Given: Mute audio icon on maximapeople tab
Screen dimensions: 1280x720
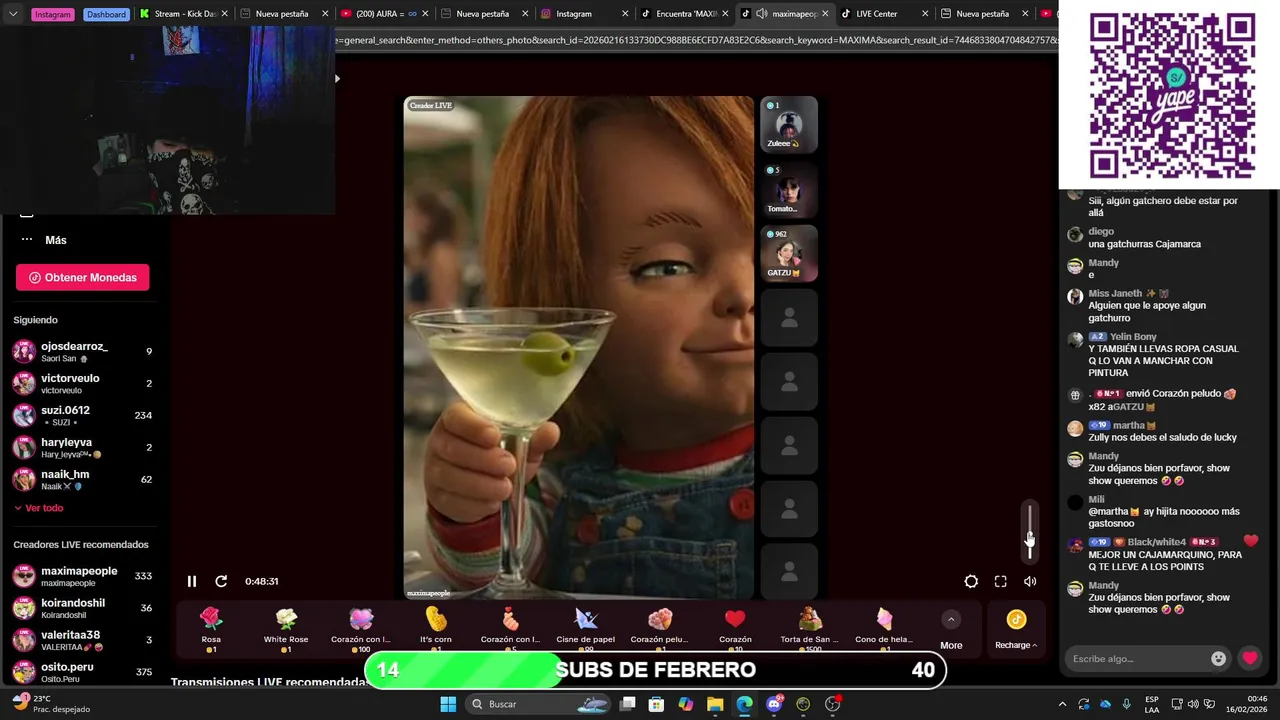Looking at the screenshot, I should [x=762, y=14].
